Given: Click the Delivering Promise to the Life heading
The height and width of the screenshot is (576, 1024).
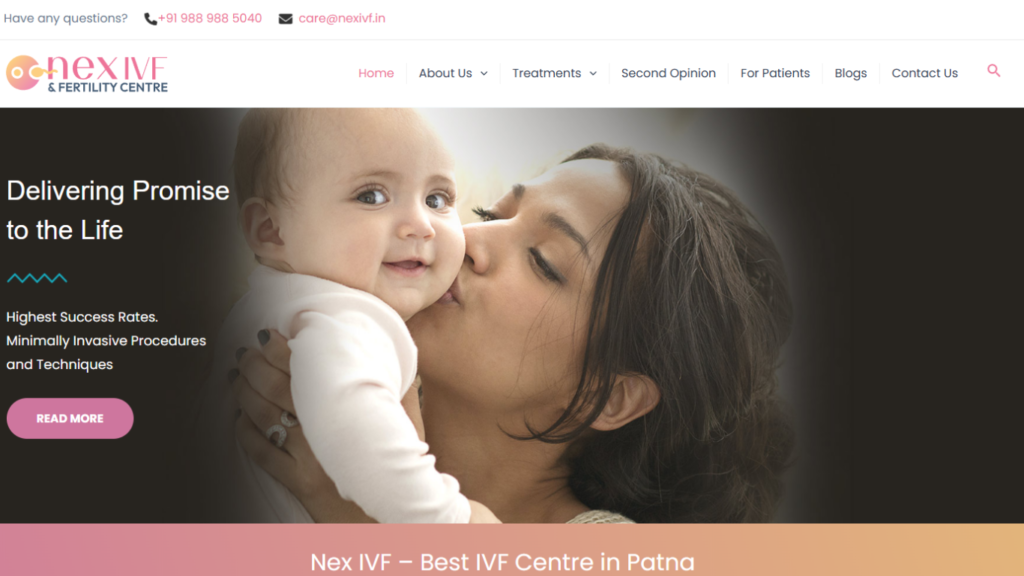Looking at the screenshot, I should pos(118,210).
